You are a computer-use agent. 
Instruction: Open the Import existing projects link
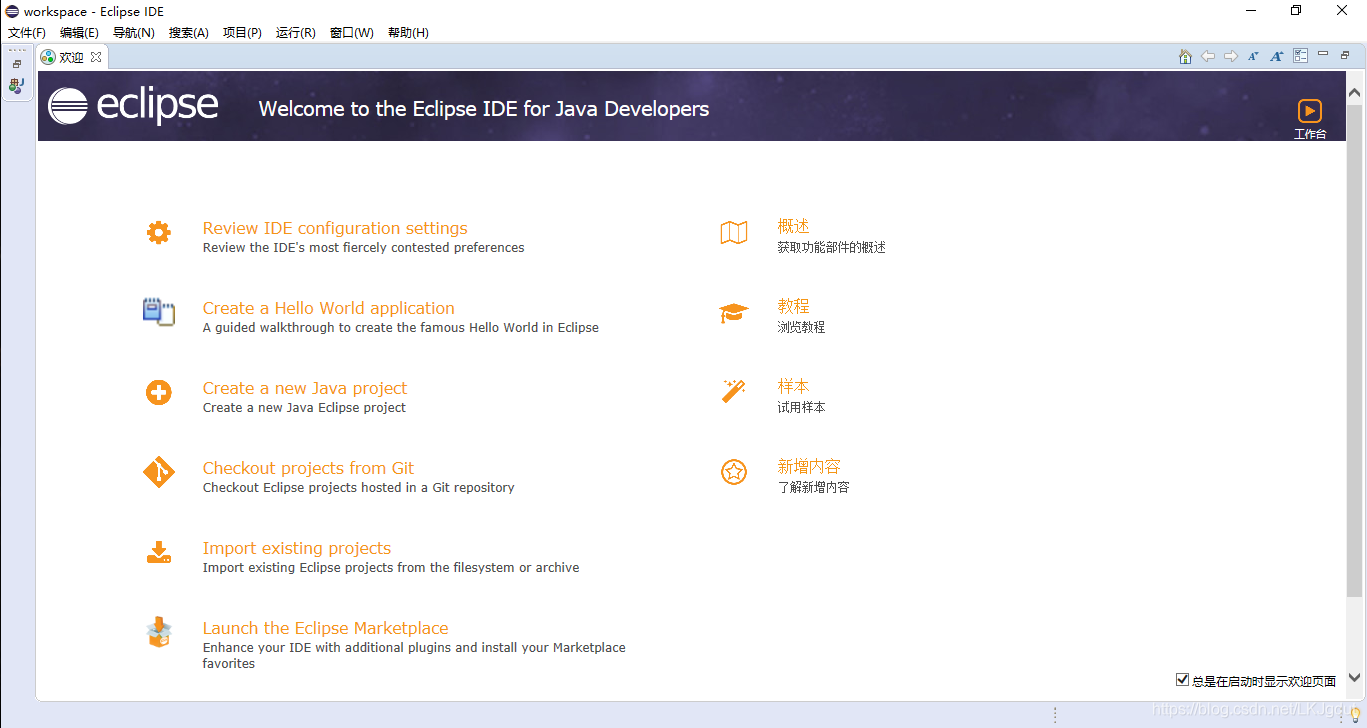[x=297, y=548]
